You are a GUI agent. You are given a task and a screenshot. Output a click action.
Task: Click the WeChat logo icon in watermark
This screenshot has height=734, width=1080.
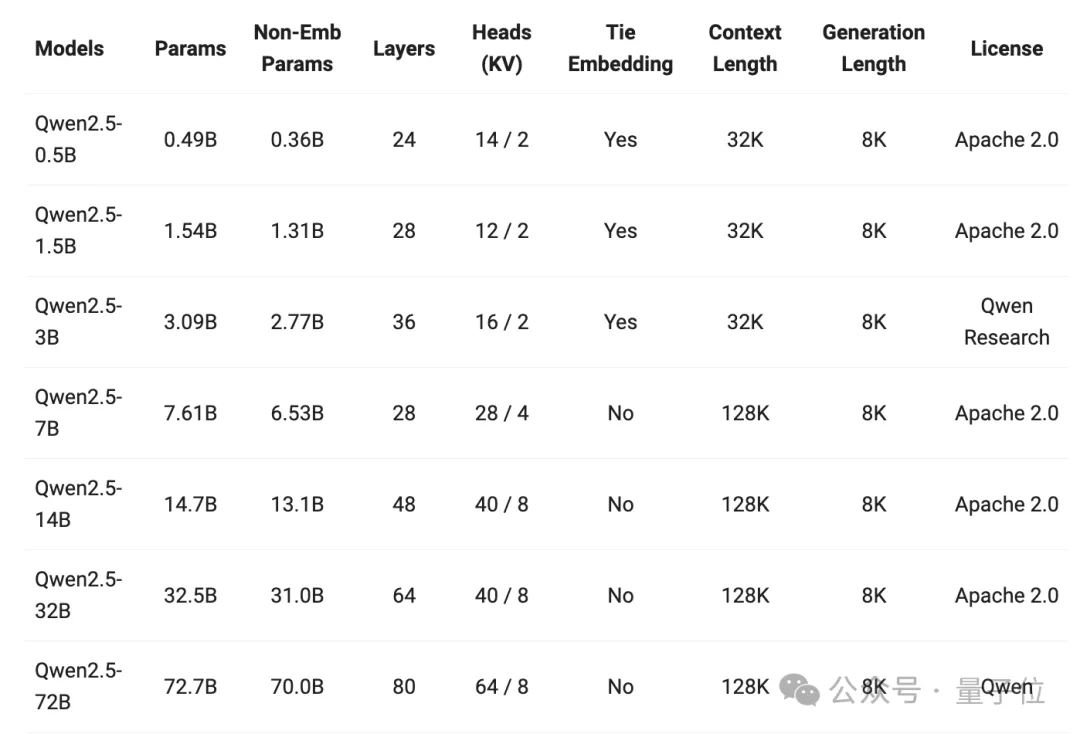(799, 689)
